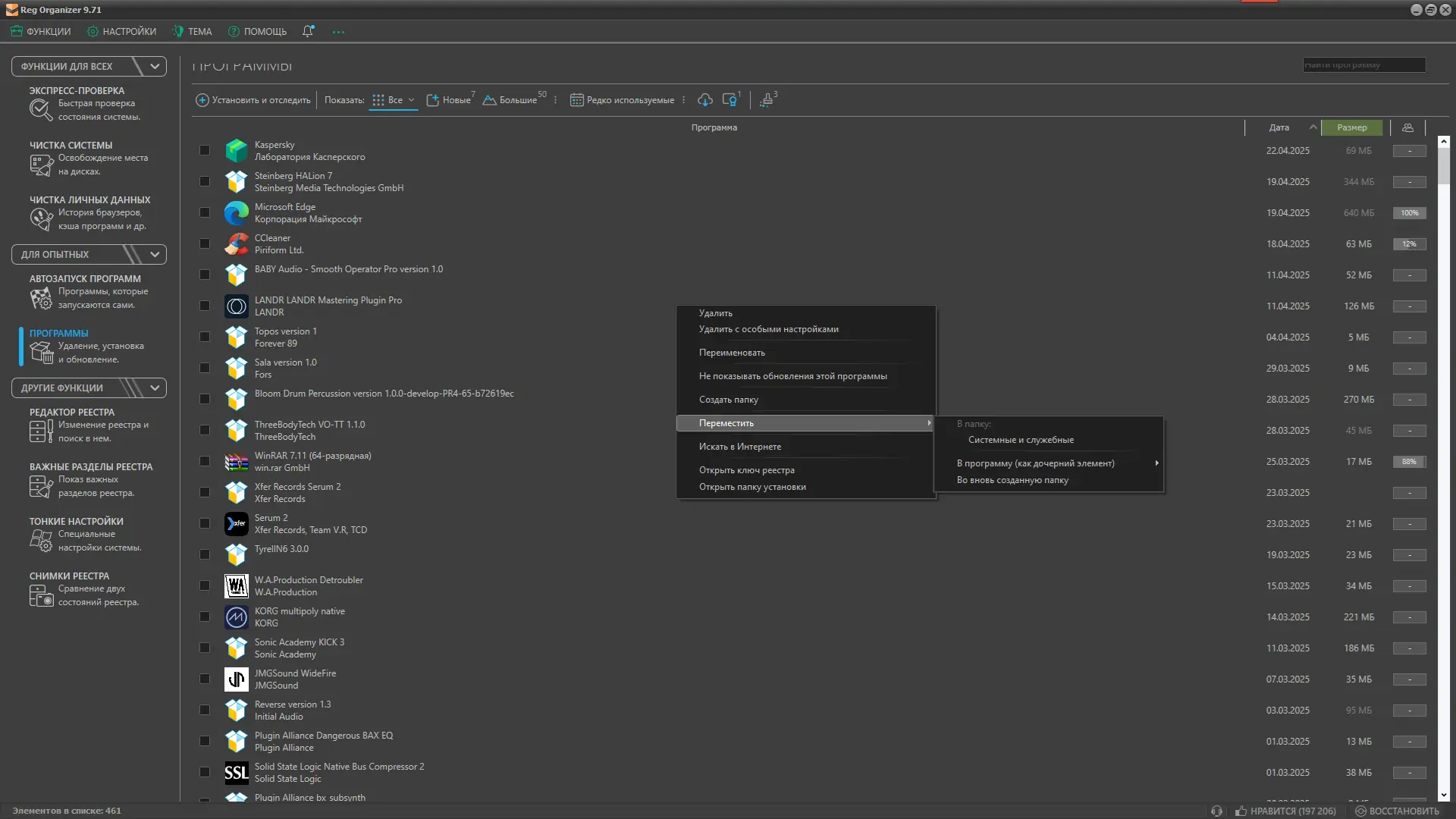
Task: Check the Kaspersky program checkbox
Action: click(x=205, y=150)
